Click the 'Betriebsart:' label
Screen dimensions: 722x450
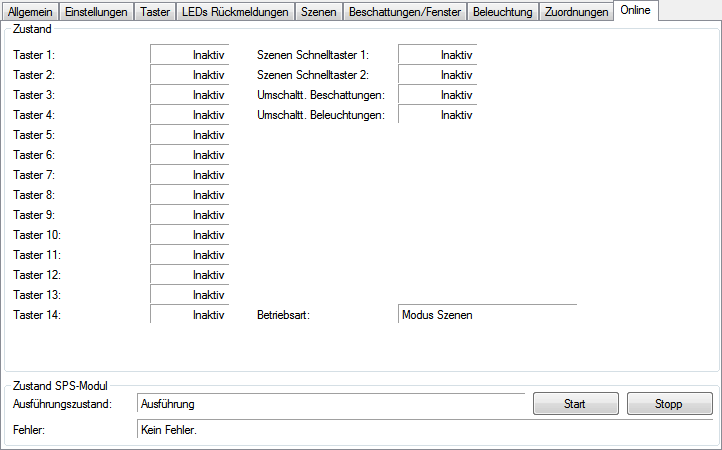click(x=283, y=315)
